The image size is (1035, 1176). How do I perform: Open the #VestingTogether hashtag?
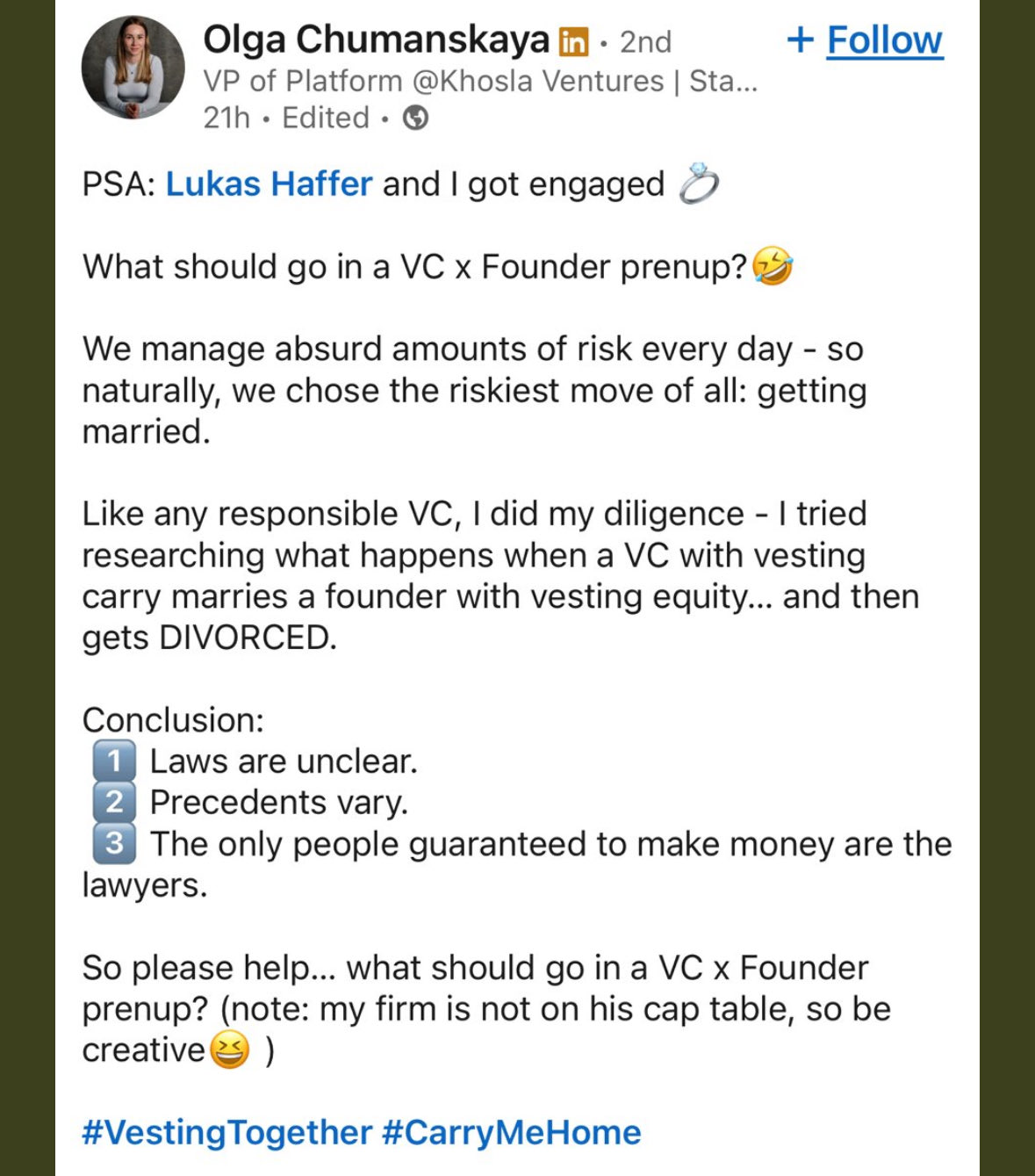click(x=226, y=1133)
